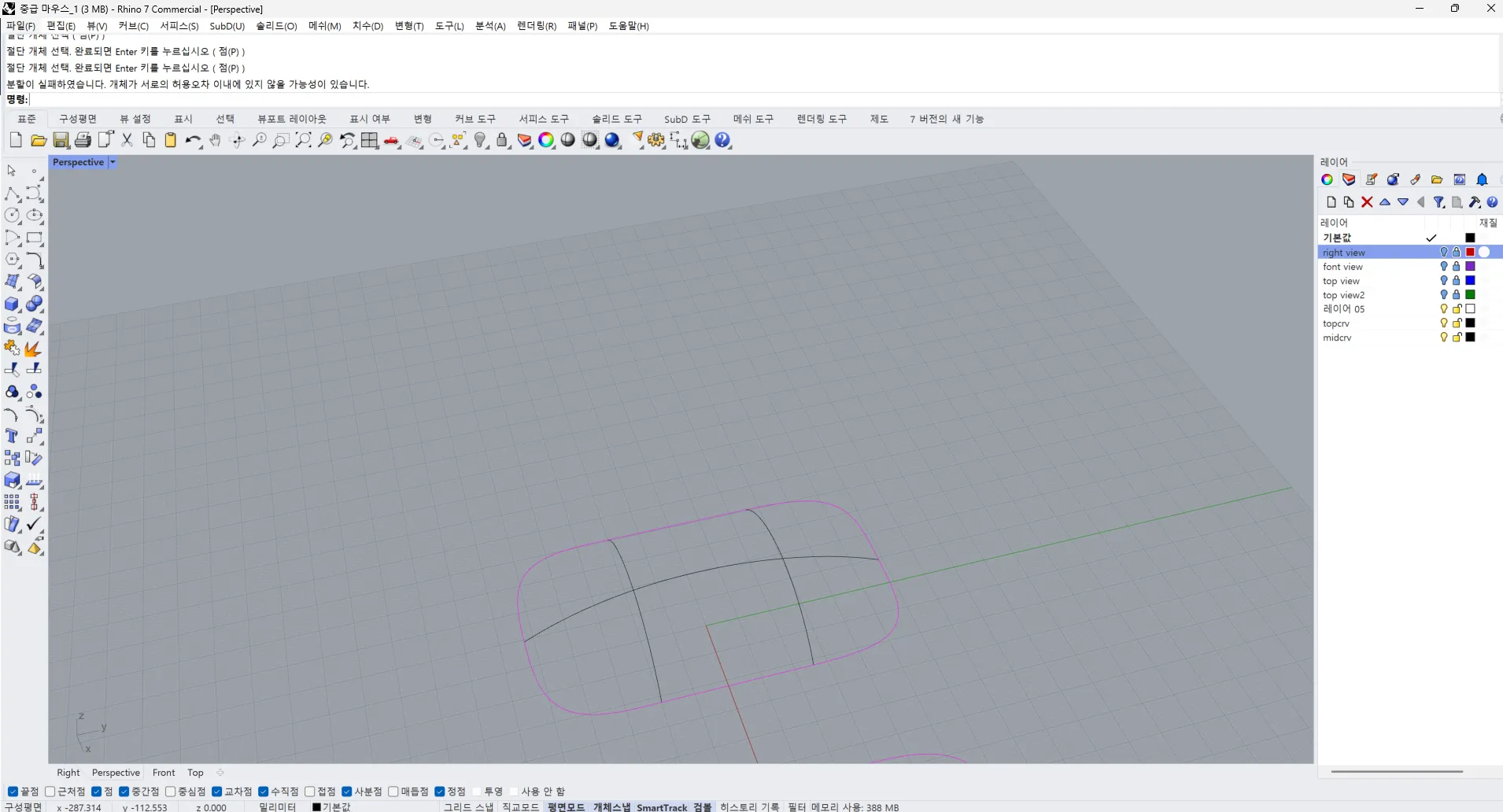Screen dimensions: 1503x812
Task: Open a file using the folder icon
Action: pyautogui.click(x=38, y=140)
